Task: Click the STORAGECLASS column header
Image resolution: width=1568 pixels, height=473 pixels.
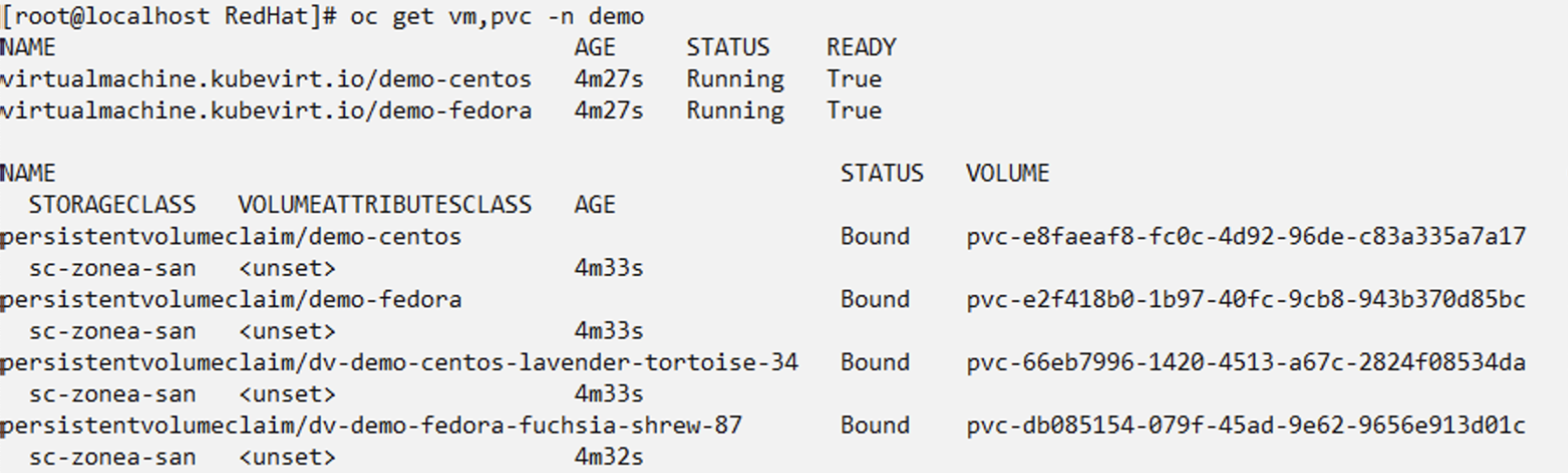Action: (x=112, y=205)
